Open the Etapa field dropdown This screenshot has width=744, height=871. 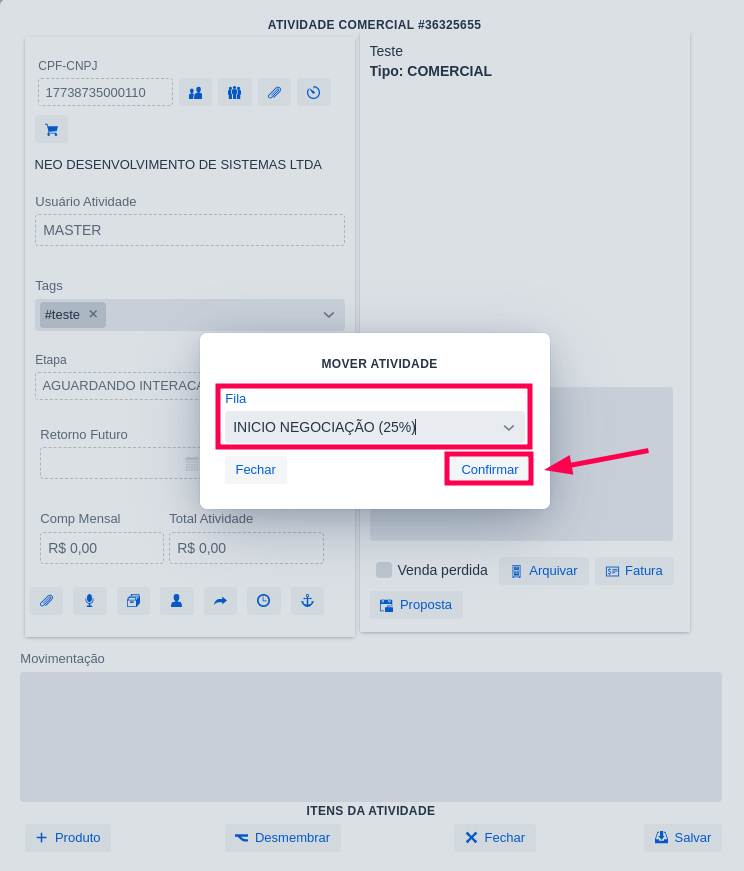[120, 386]
